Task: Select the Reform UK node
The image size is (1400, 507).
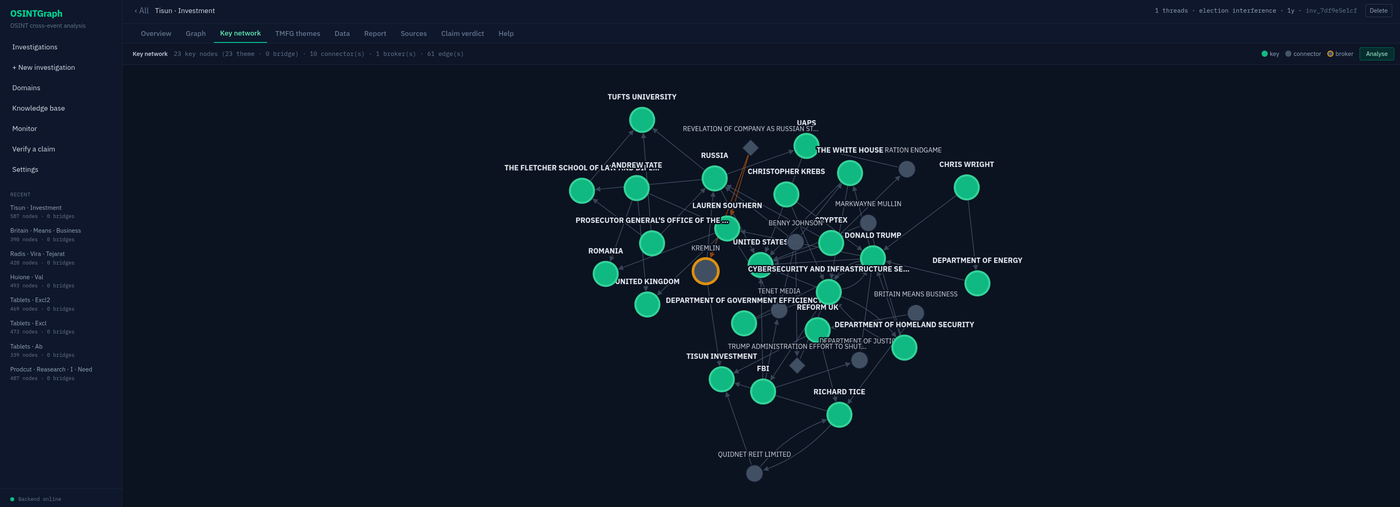Action: 817,329
